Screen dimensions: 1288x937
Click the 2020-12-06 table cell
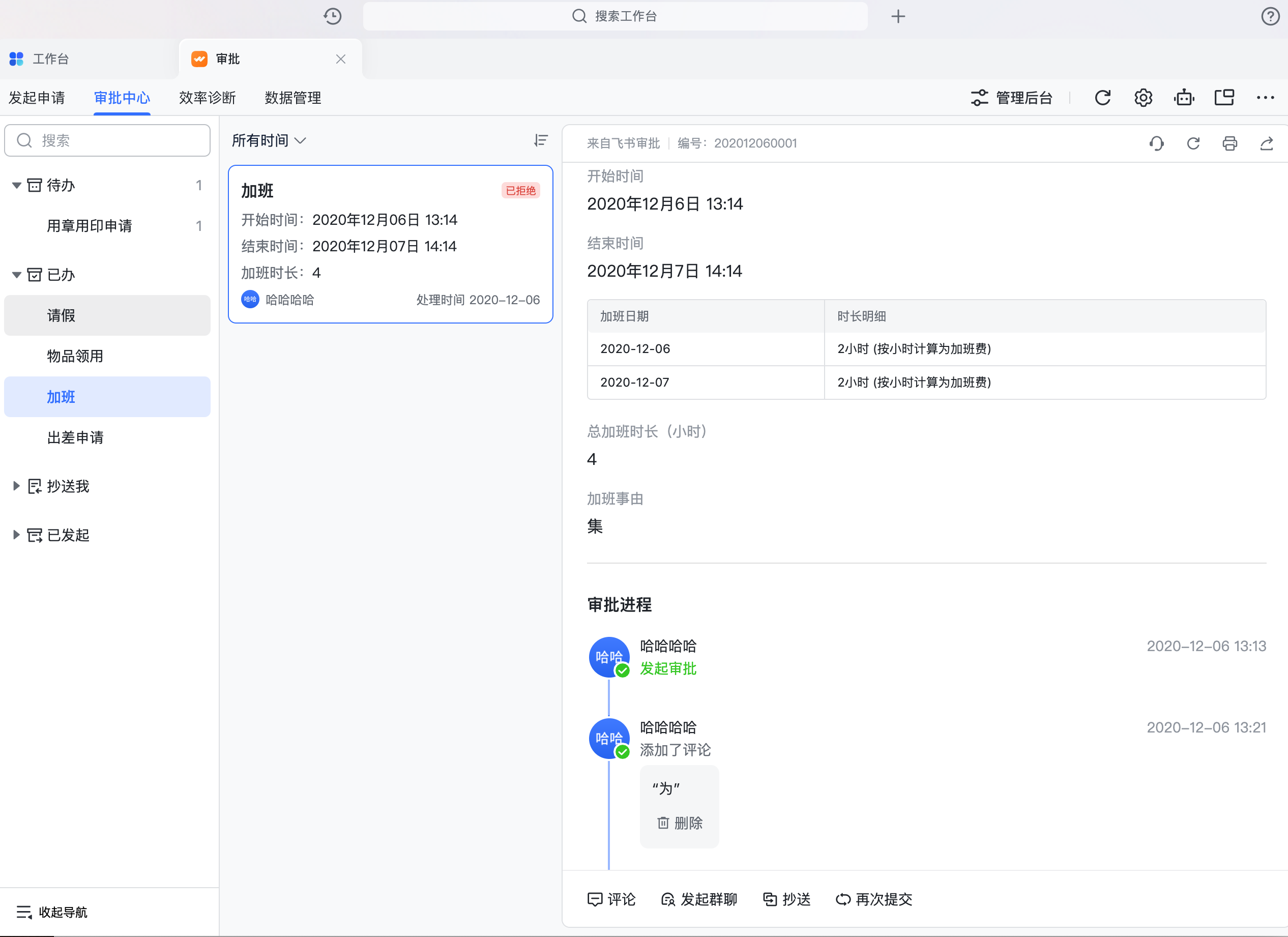706,348
